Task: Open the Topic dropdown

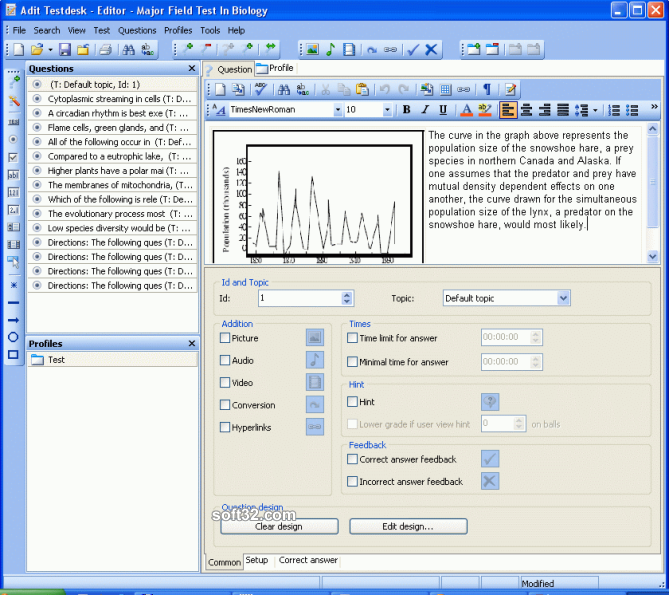Action: 563,298
